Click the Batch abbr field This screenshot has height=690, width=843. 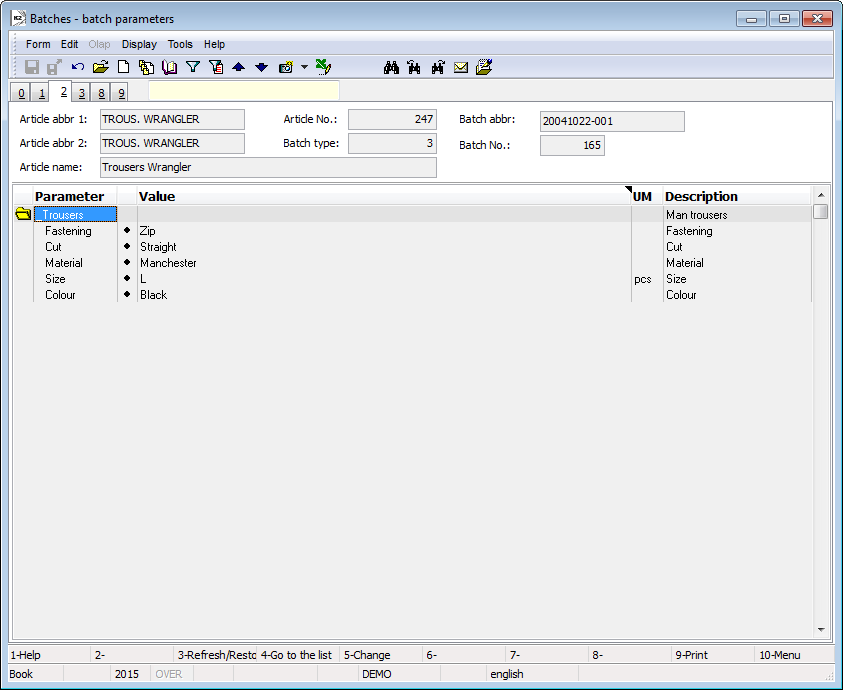[x=612, y=122]
